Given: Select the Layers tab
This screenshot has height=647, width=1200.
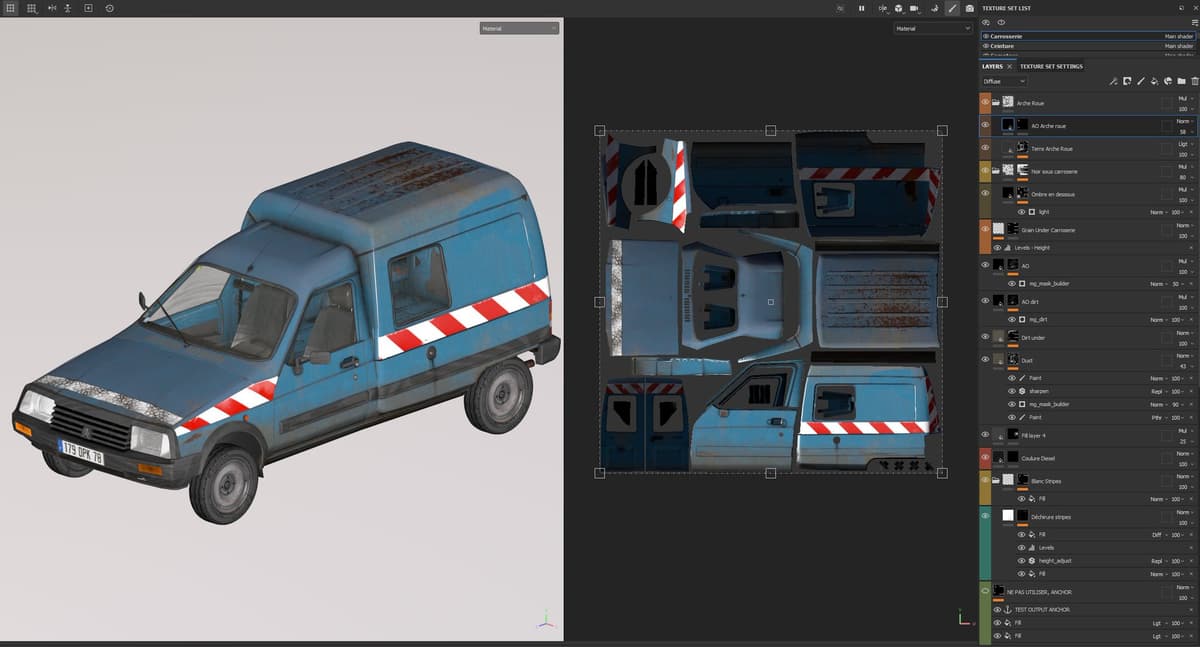Looking at the screenshot, I should 992,66.
